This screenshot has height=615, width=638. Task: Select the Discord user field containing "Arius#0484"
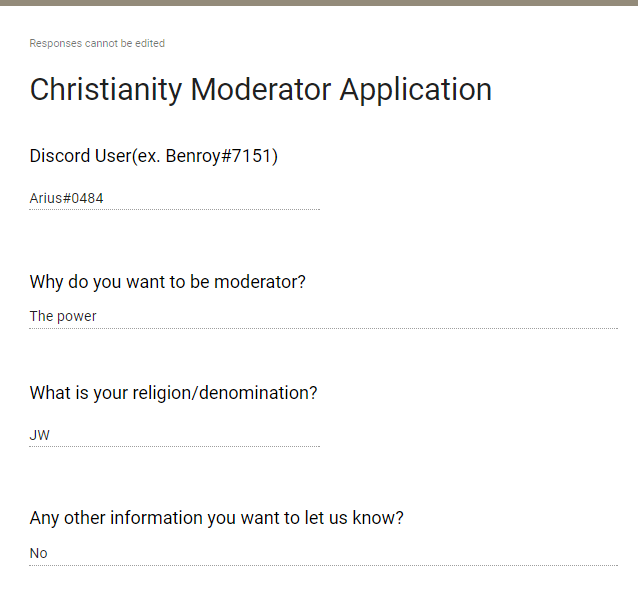point(174,198)
